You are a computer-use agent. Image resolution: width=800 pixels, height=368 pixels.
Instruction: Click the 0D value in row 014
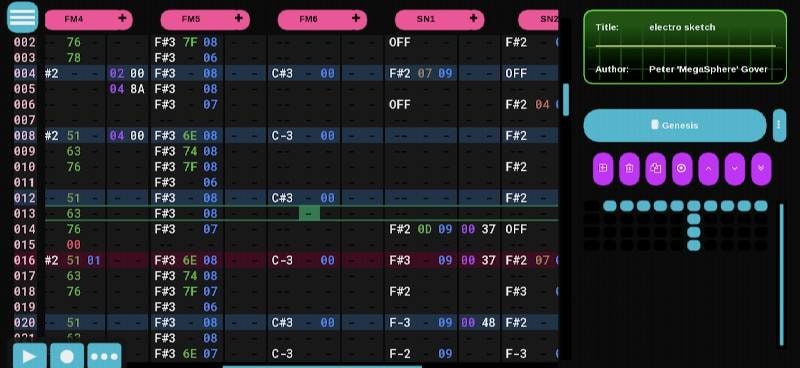[424, 229]
